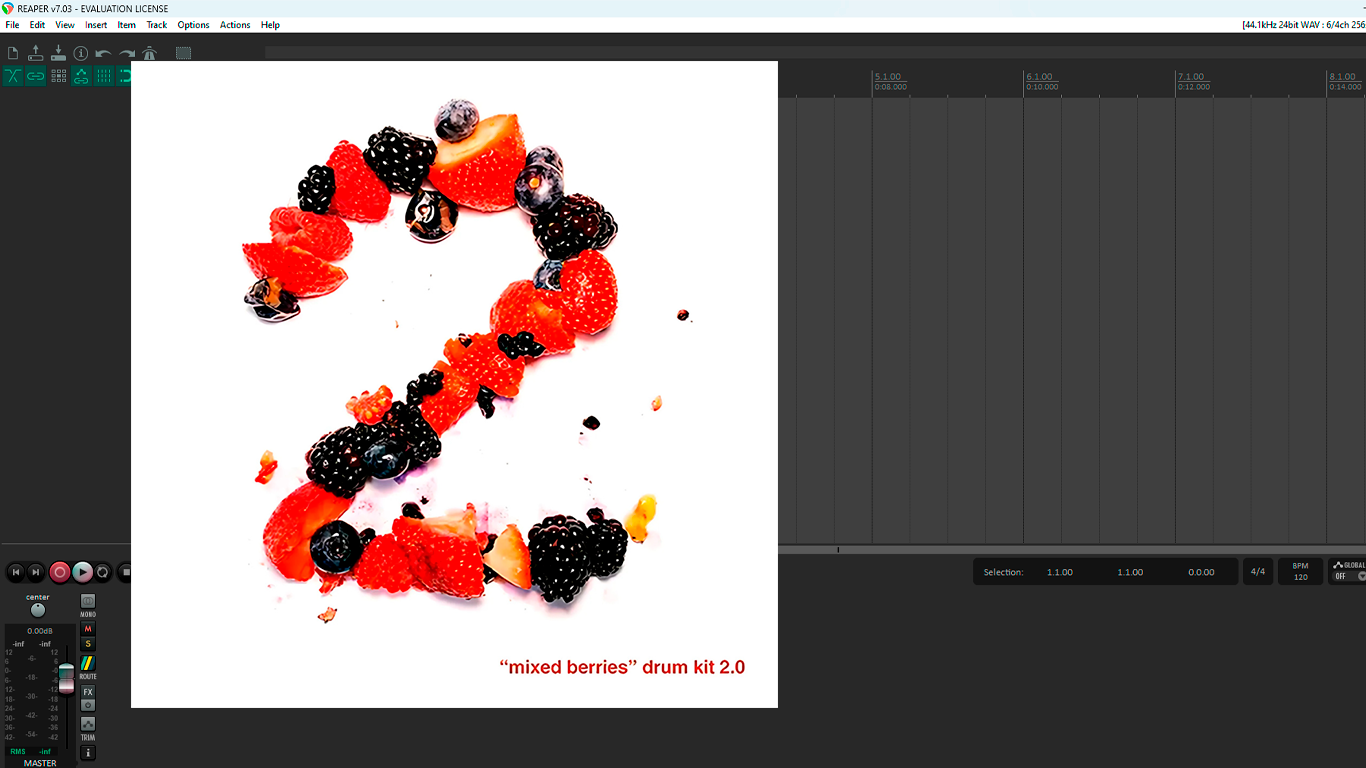Image resolution: width=1366 pixels, height=768 pixels.
Task: Open the Actions menu
Action: click(235, 25)
